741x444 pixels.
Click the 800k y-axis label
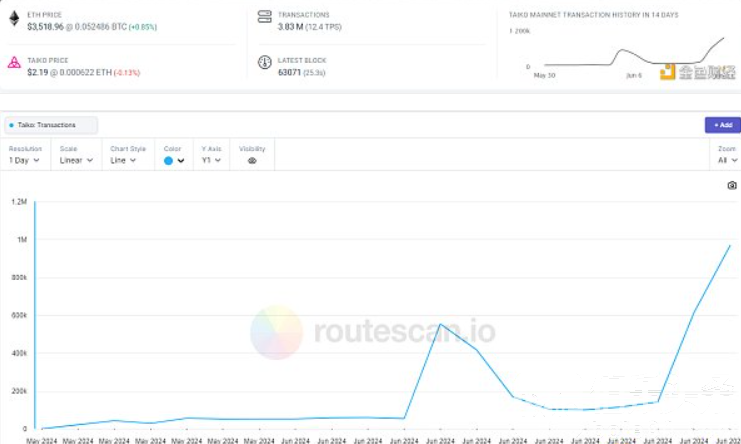(x=19, y=277)
